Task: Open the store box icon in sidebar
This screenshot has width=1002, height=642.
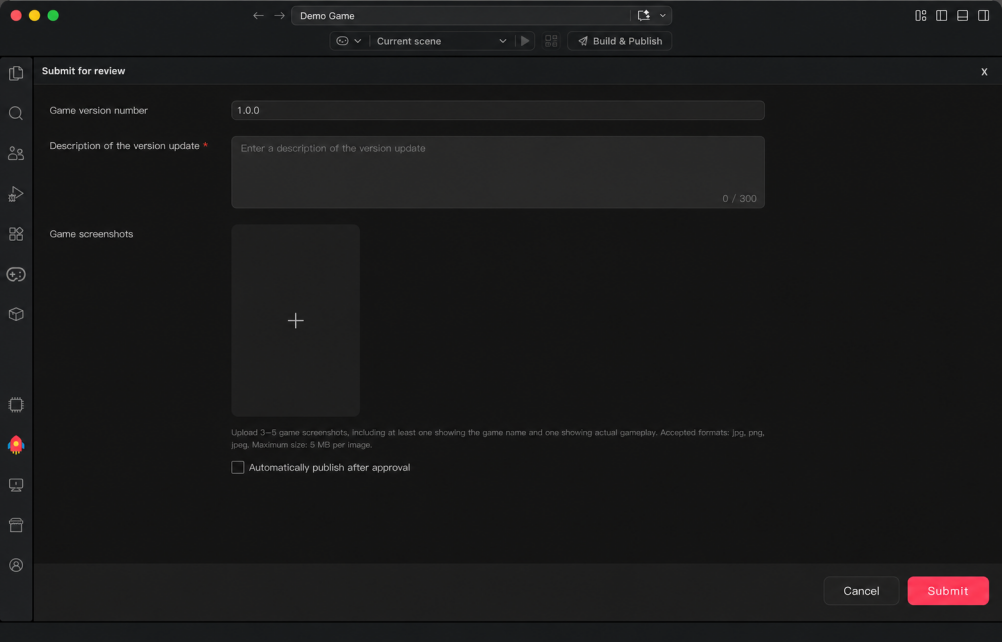Action: 16,525
